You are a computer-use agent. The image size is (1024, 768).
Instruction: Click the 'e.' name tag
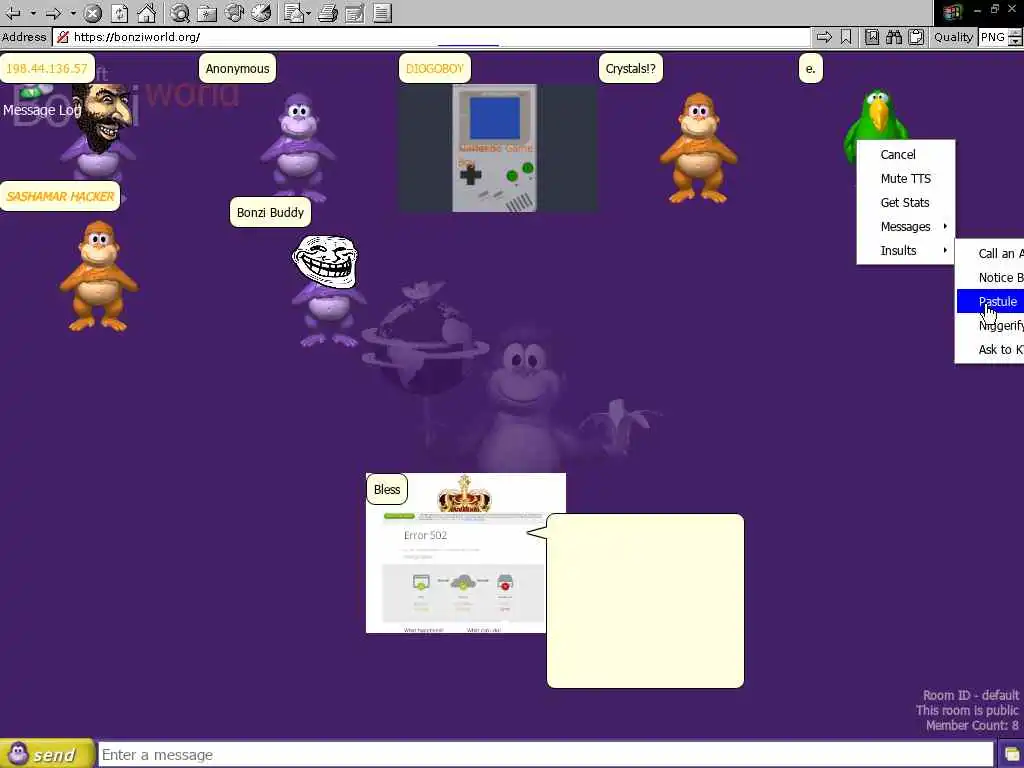point(810,69)
